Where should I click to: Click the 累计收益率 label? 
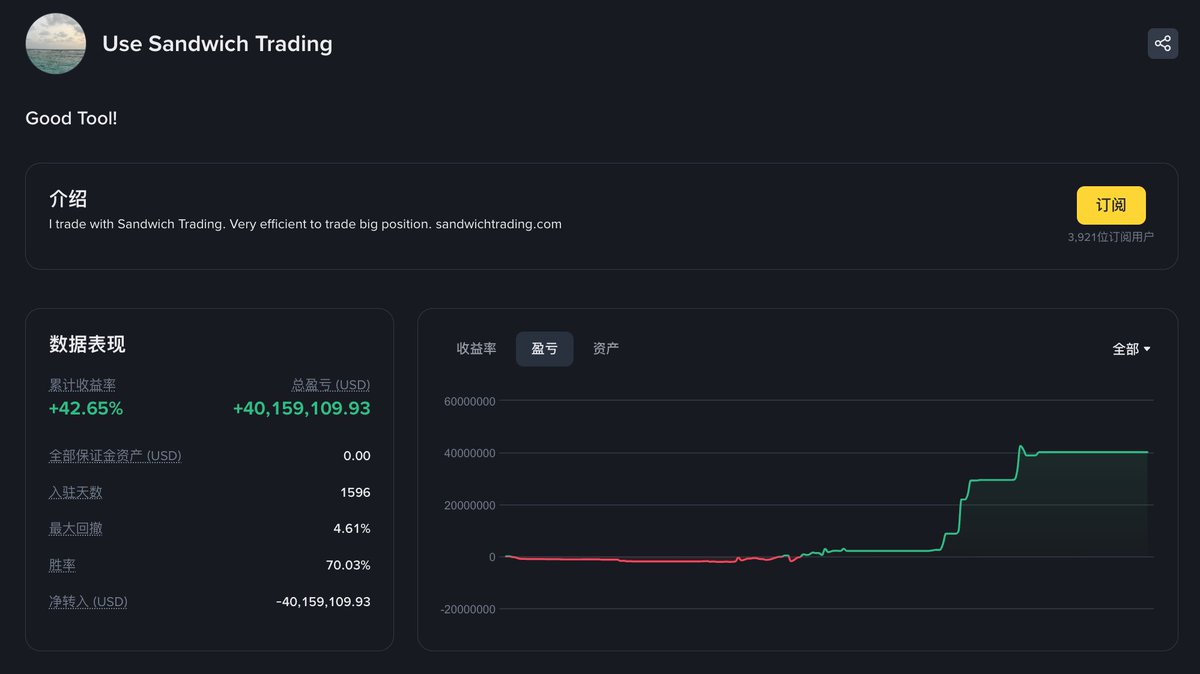click(82, 385)
